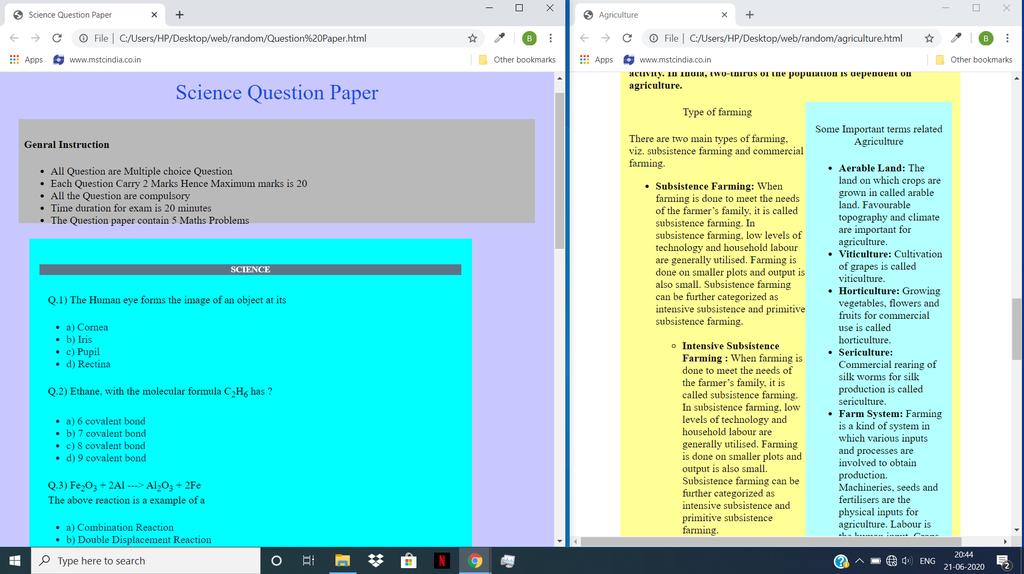Click 'Genral Instruction' heading
The image size is (1024, 574).
coord(67,144)
